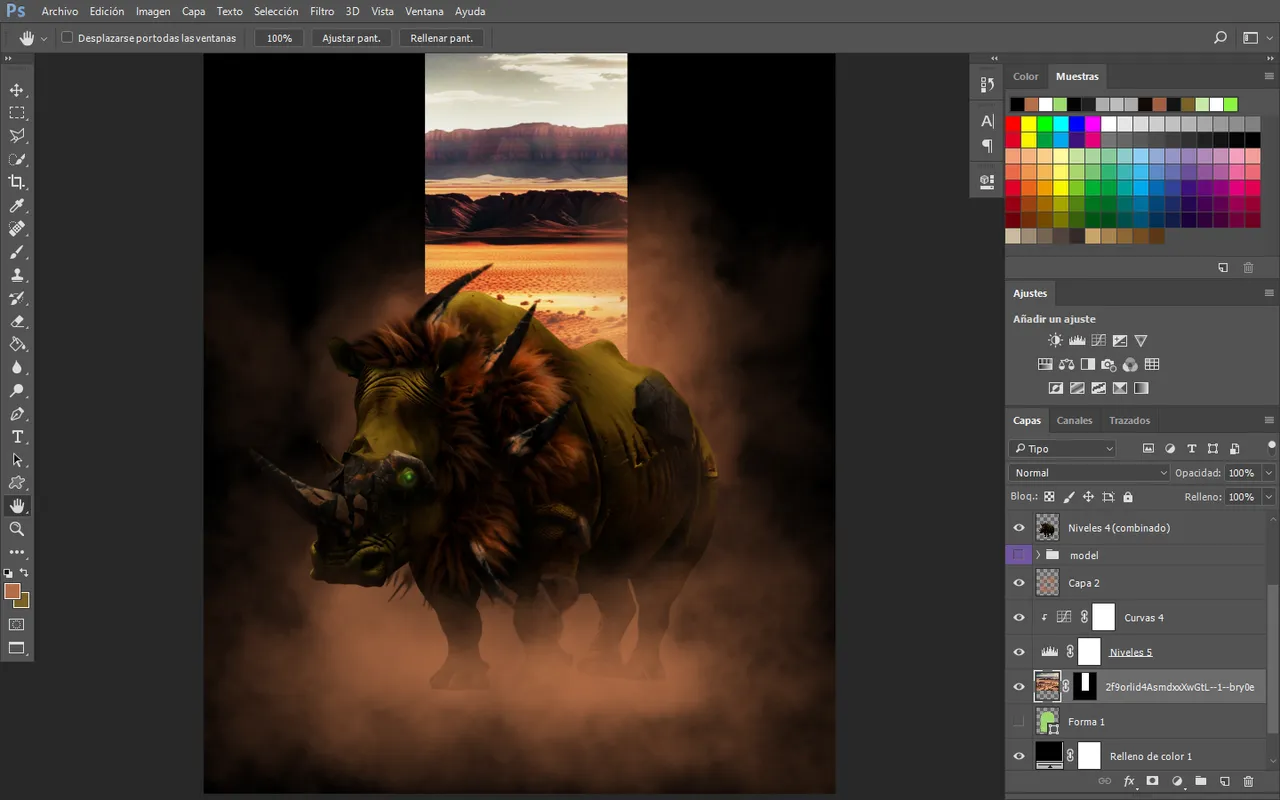The width and height of the screenshot is (1280, 800).
Task: Delete the selected layer with trash icon
Action: pyautogui.click(x=1248, y=781)
